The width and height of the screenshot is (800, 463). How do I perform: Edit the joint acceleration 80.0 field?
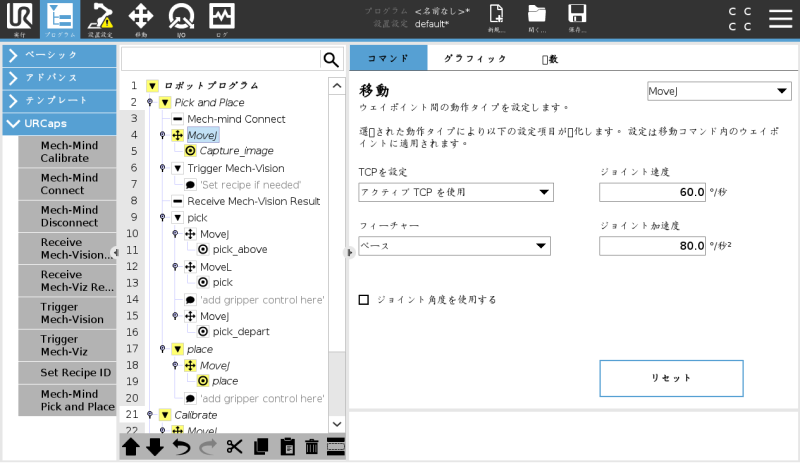coord(652,246)
